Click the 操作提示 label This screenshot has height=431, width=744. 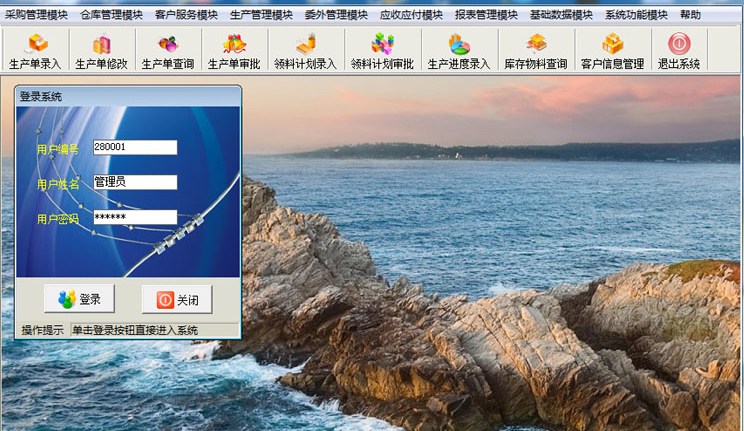(43, 330)
